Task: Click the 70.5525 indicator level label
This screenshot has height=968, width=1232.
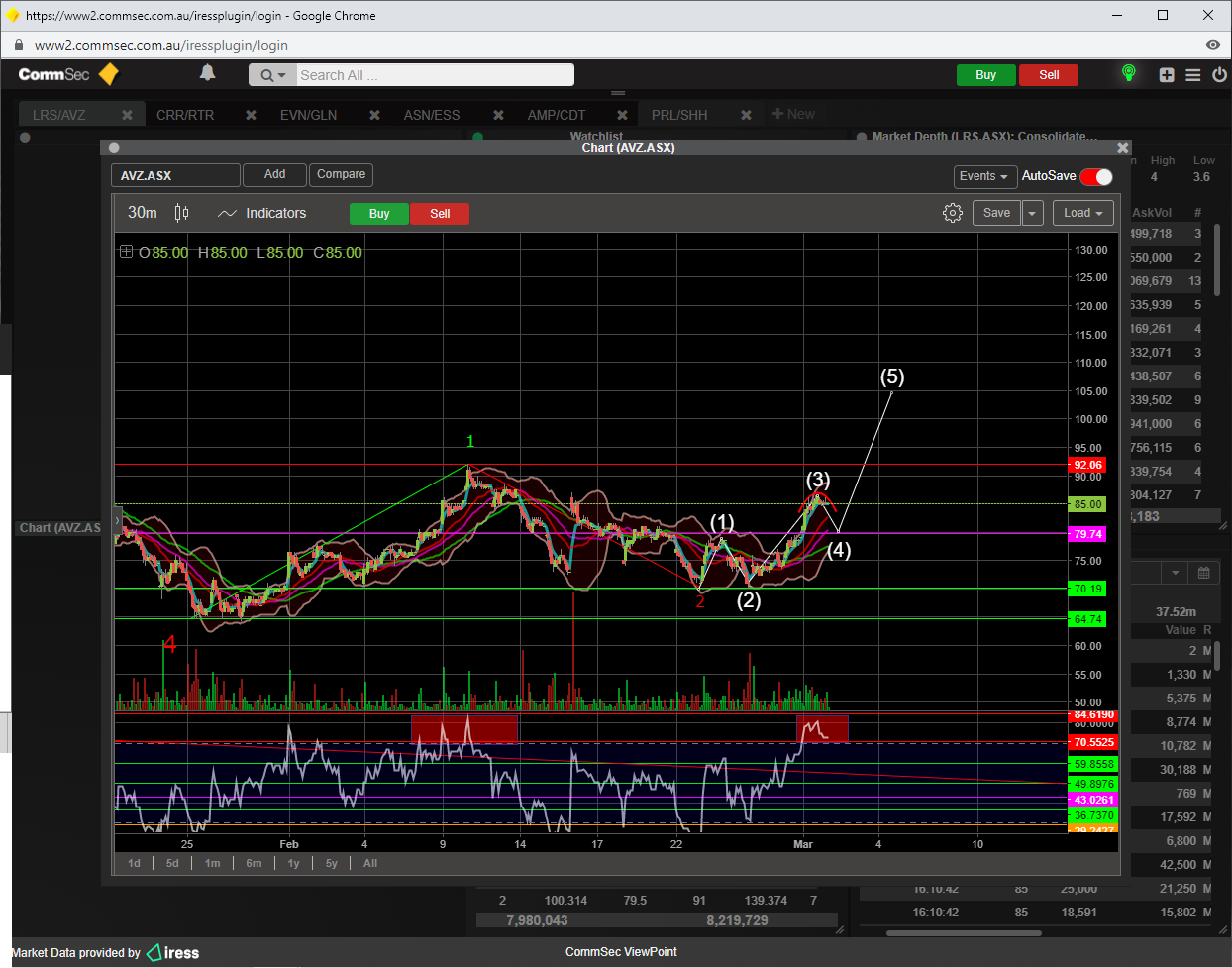Action: click(x=1093, y=742)
